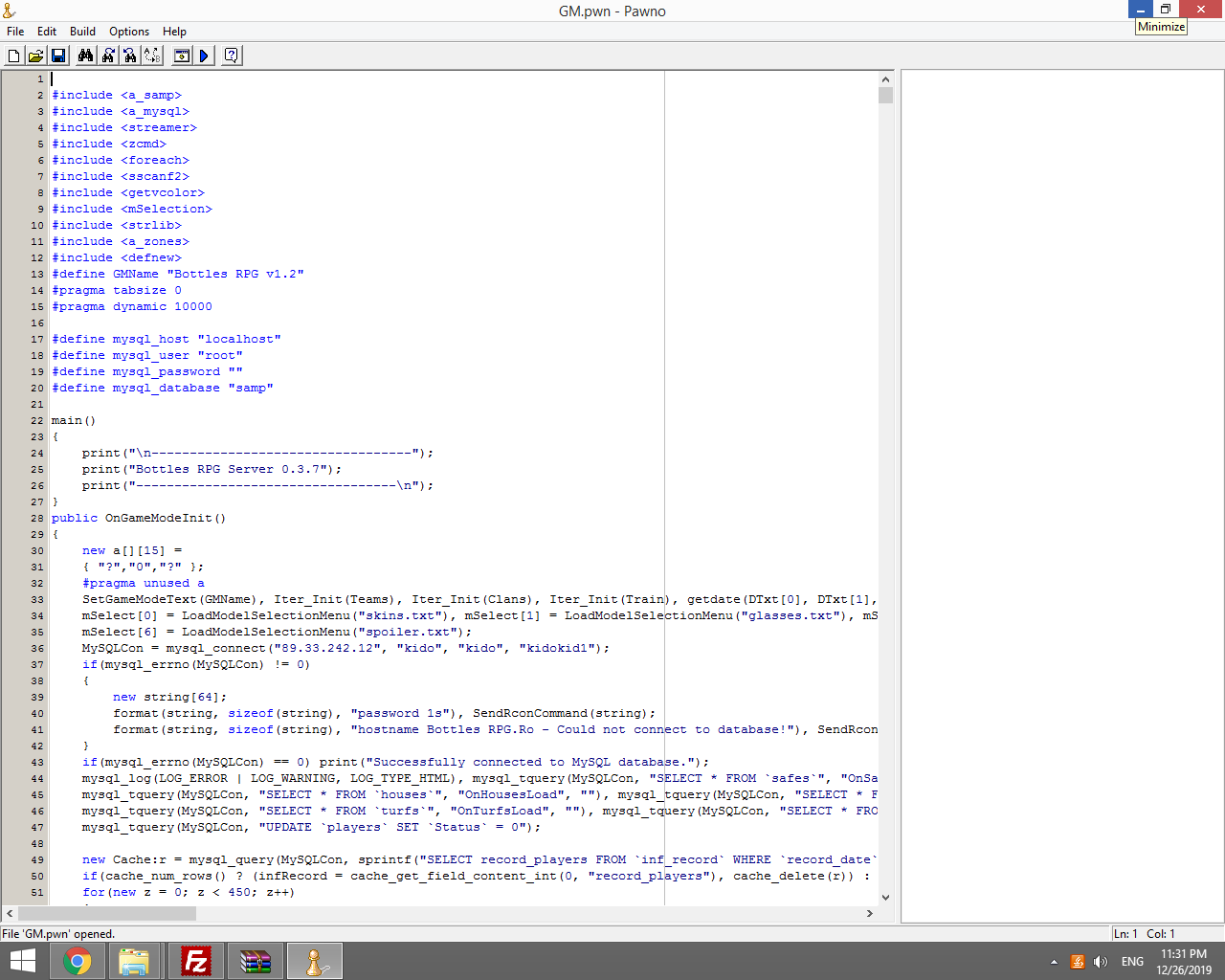The image size is (1225, 980).
Task: Click the Restore Down window button
Action: (1166, 9)
